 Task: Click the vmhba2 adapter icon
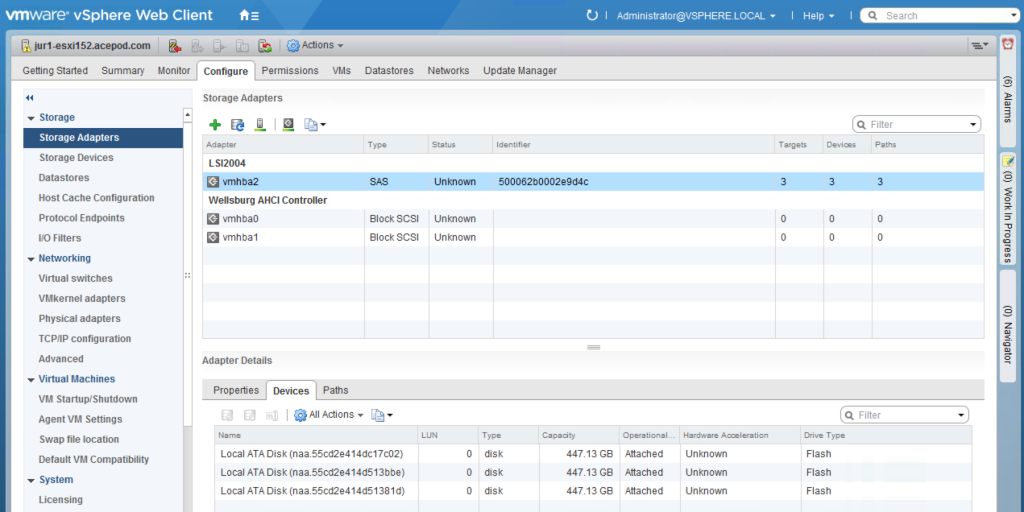[213, 182]
